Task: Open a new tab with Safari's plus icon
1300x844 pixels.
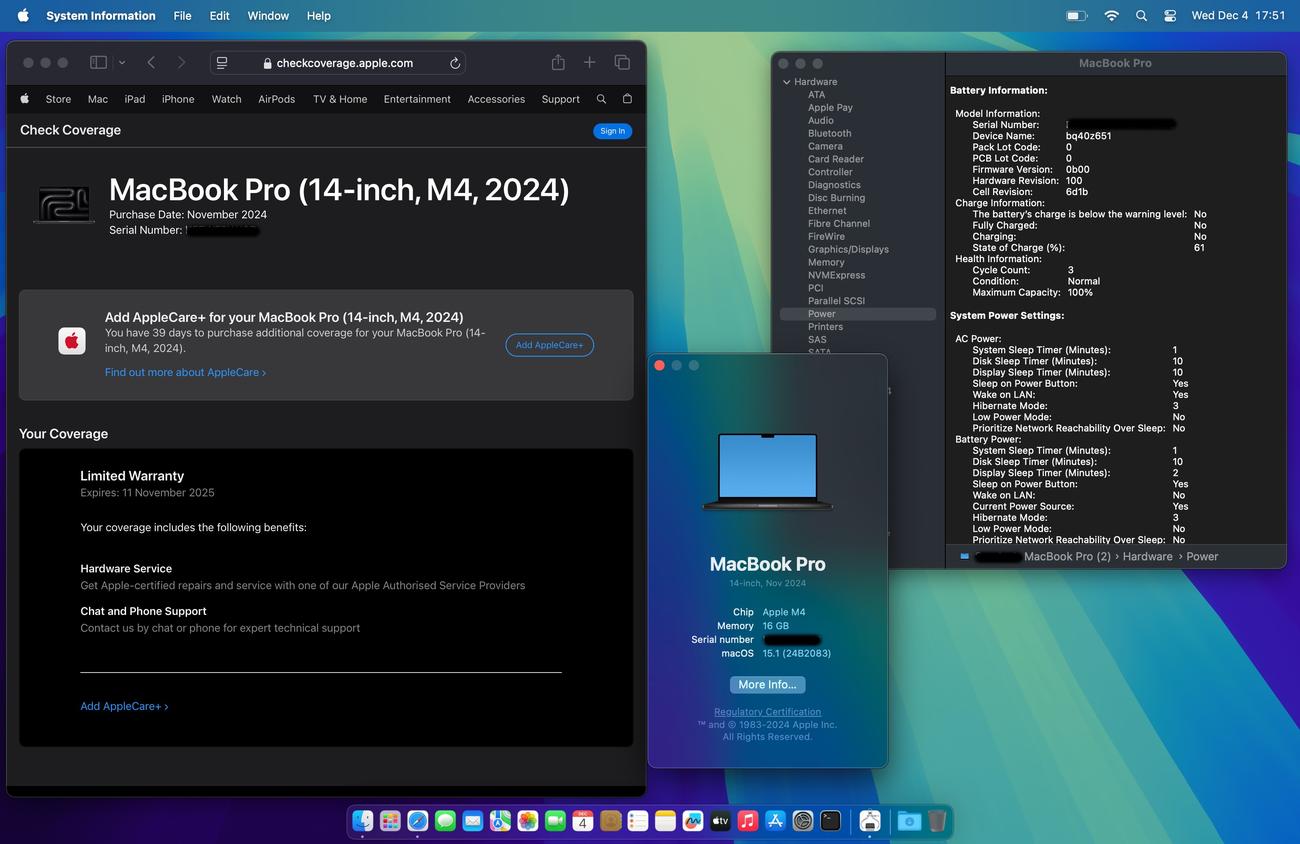Action: tap(590, 63)
